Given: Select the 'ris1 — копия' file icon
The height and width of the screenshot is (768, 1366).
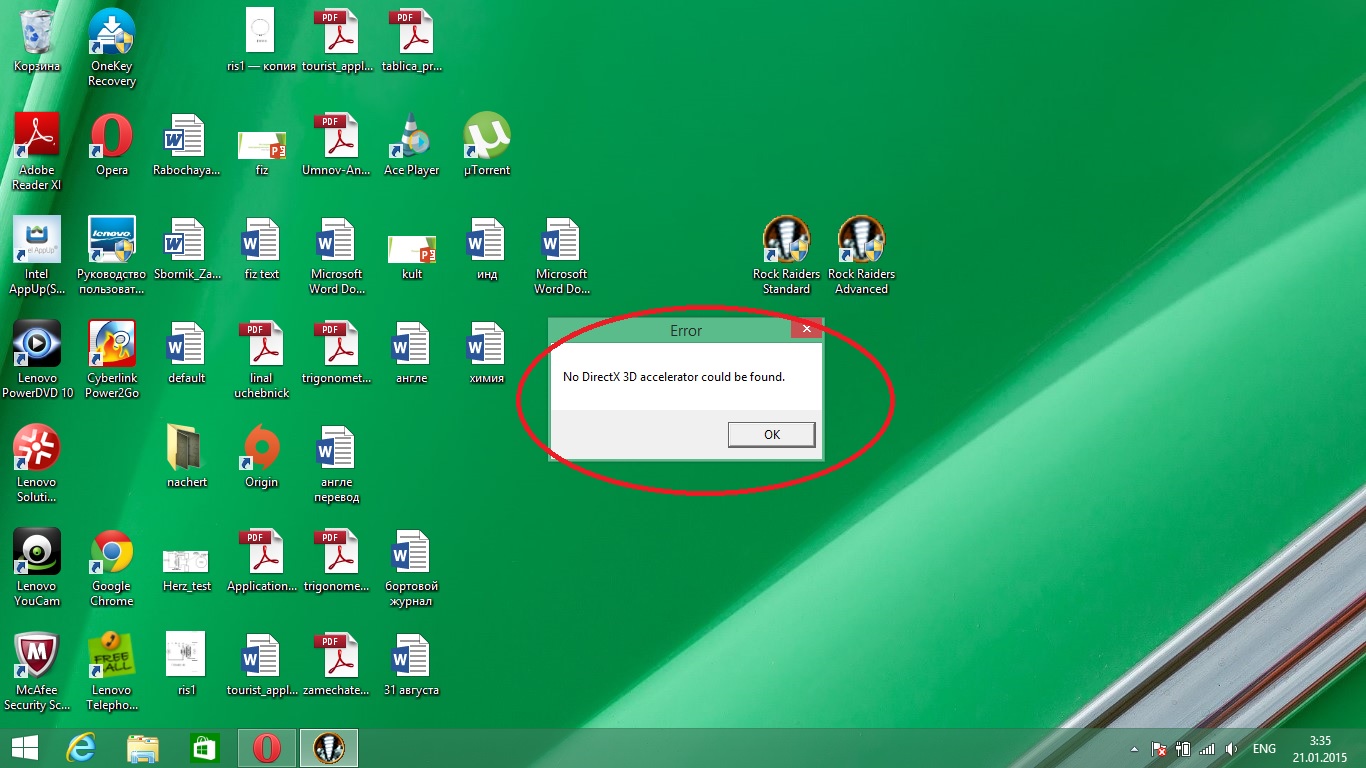Looking at the screenshot, I should 262,41.
